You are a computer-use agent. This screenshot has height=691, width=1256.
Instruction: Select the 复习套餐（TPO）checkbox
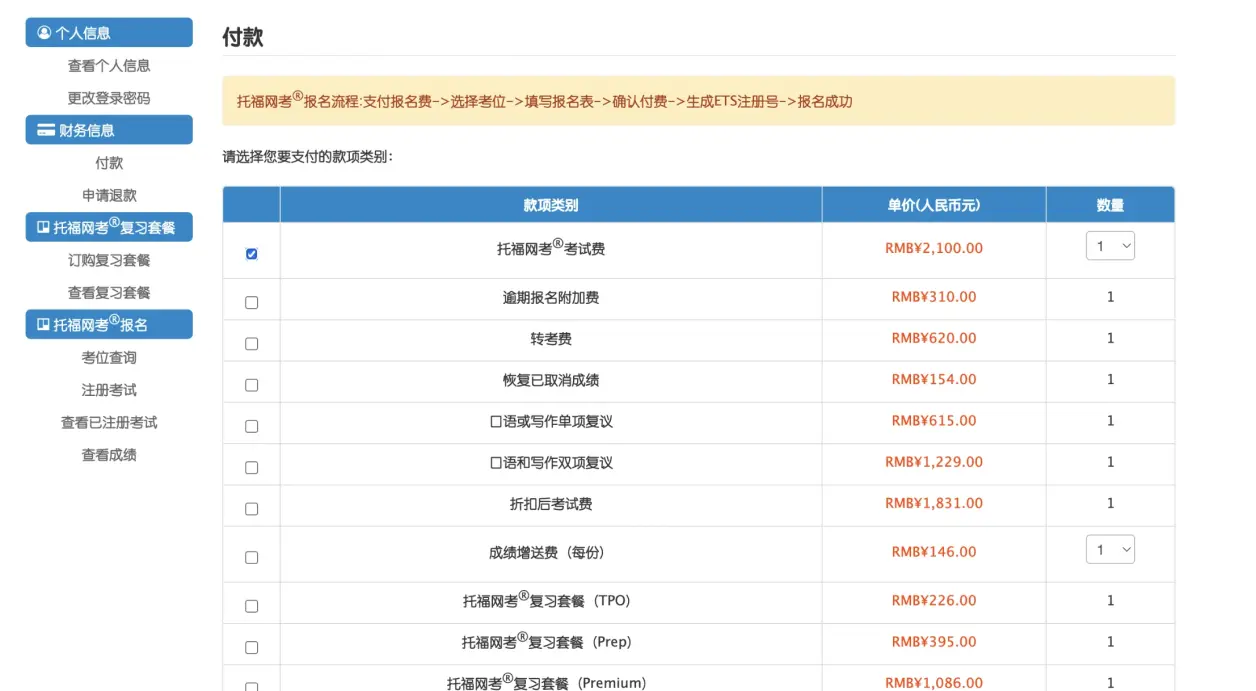point(251,606)
